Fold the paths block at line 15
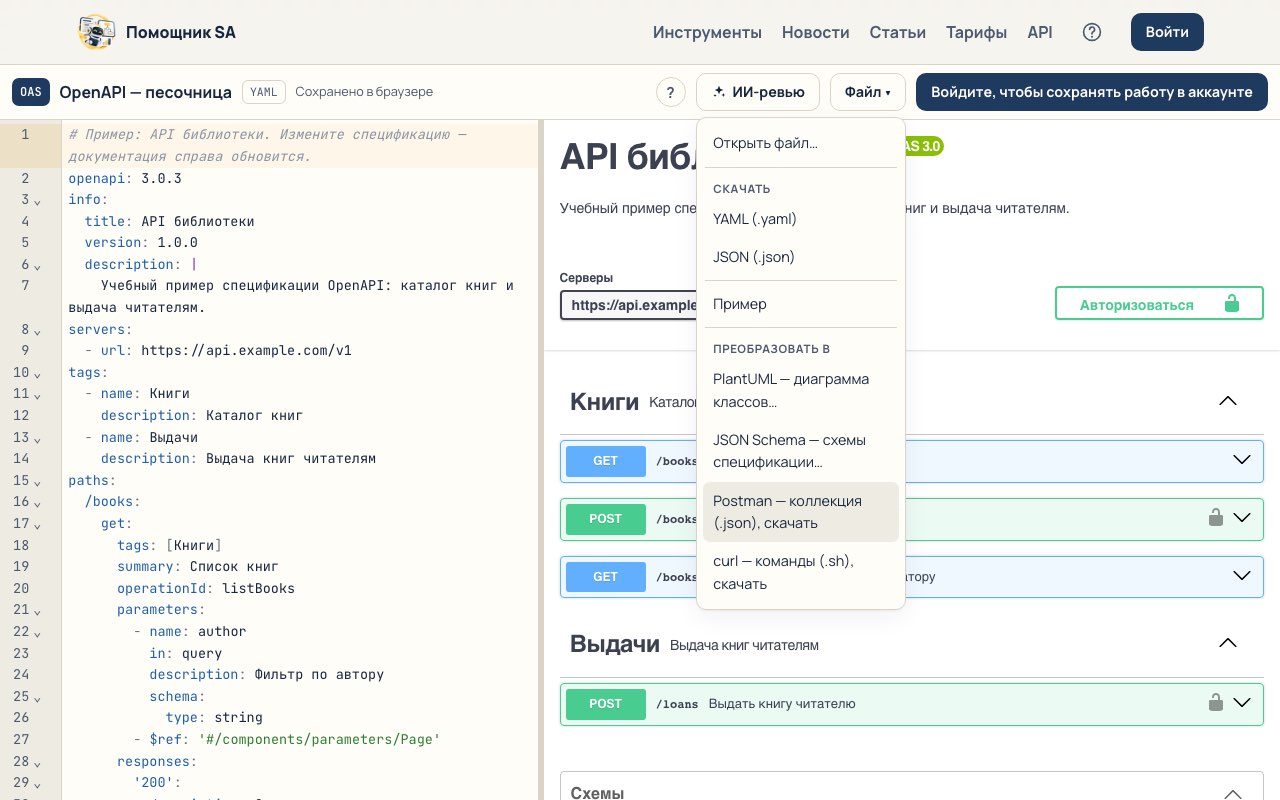Image resolution: width=1280 pixels, height=800 pixels. 38,482
